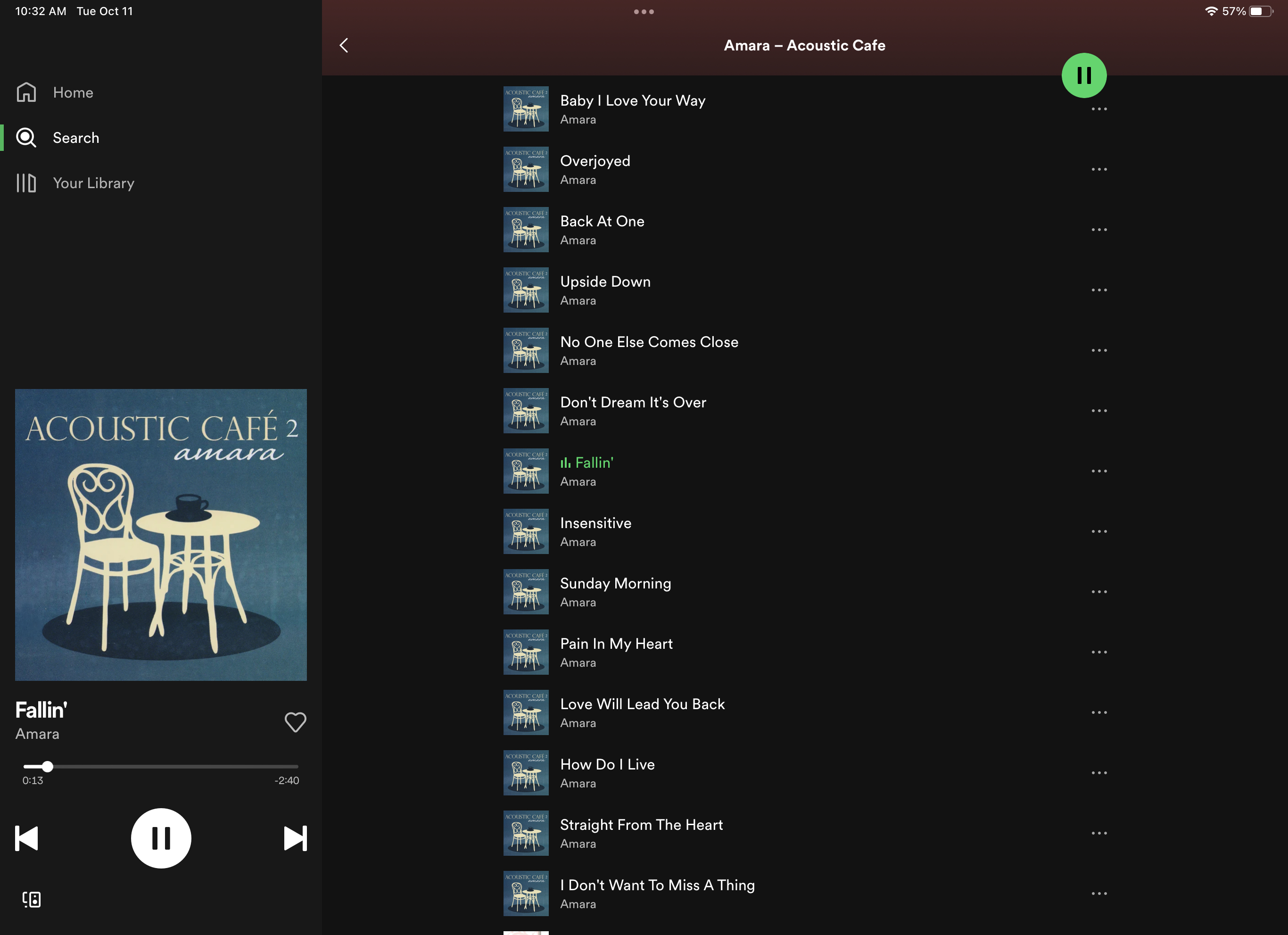This screenshot has width=1288, height=935.
Task: Tap the remaining time -2:40 label
Action: tap(287, 780)
